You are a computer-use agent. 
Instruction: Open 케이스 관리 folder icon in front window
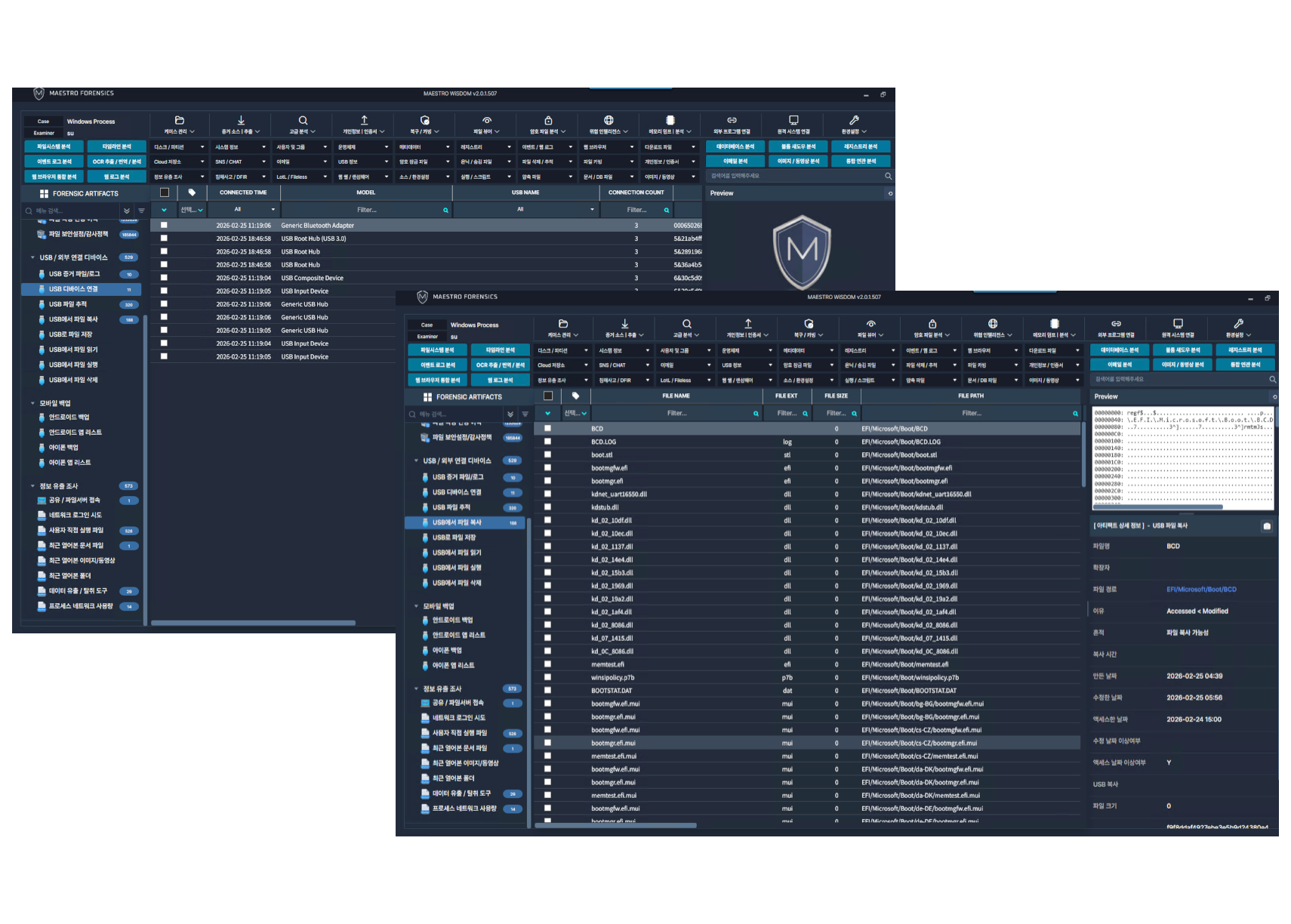pos(563,324)
